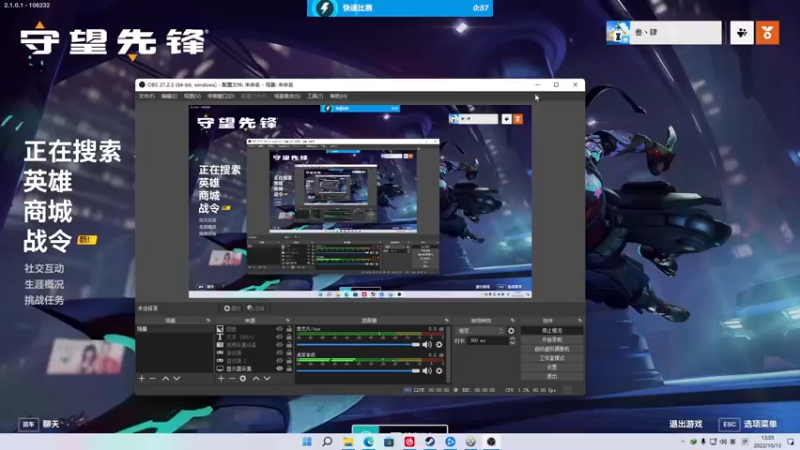Screen dimensions: 800x450
Task: Mute the 麦克风/Aux speaker icon
Action: coord(427,345)
